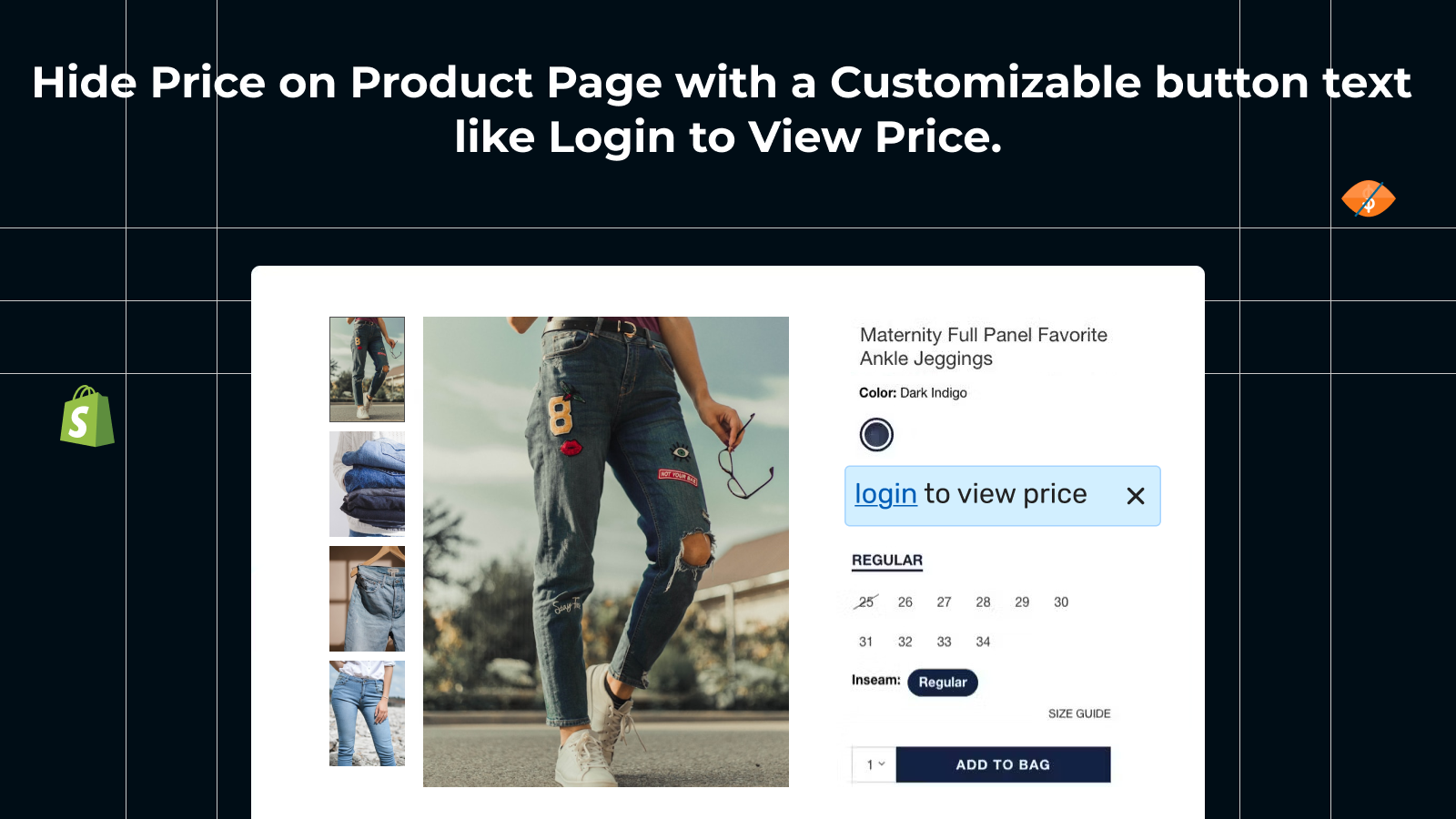The image size is (1456, 819).
Task: View the jeans on hanger thumbnail
Action: coord(367,599)
